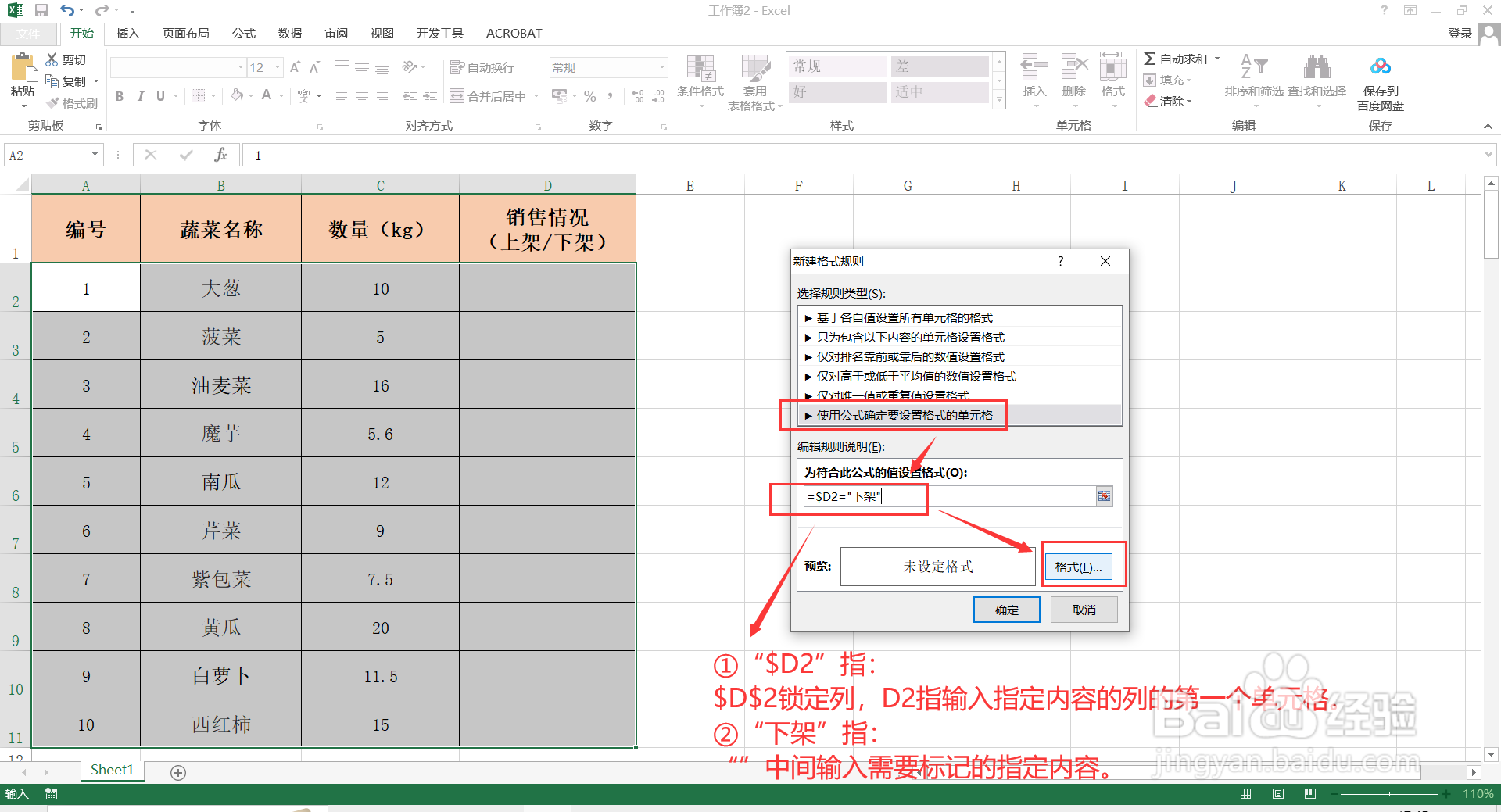Click the 确定 button to confirm the rule
This screenshot has height=812, width=1501.
[1006, 609]
